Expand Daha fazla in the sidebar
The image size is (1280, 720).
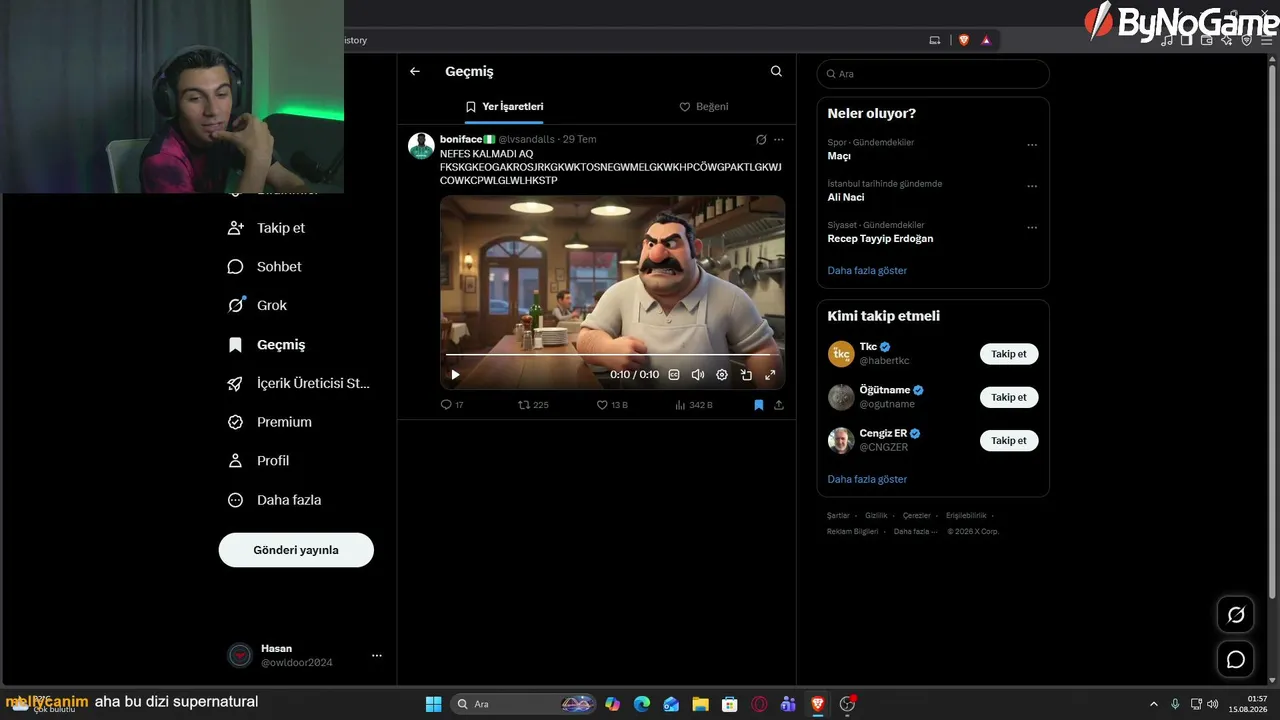pos(275,500)
